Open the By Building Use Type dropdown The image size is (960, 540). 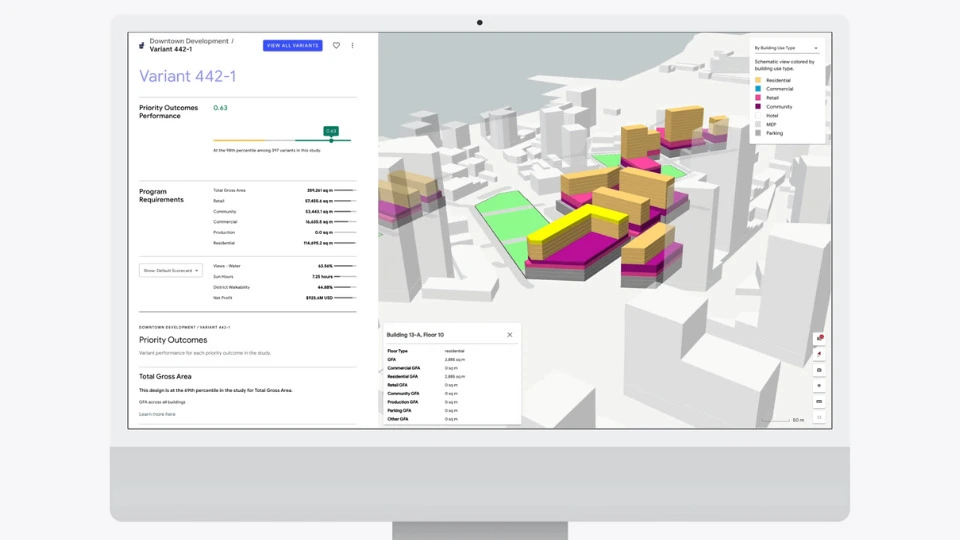pos(786,48)
